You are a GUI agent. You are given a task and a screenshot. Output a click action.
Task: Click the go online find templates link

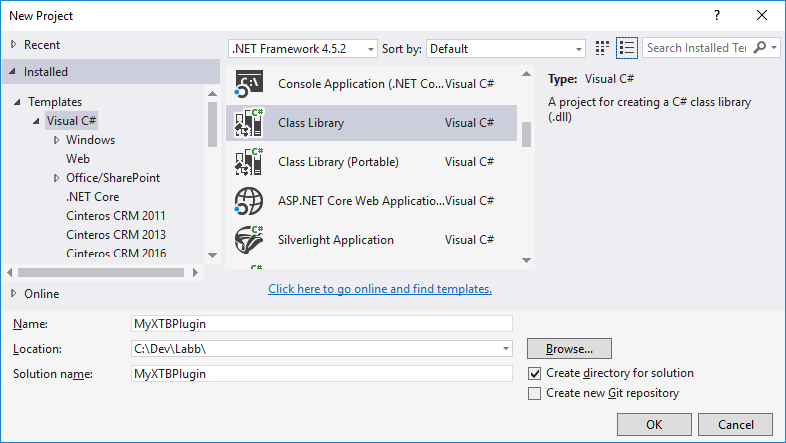pyautogui.click(x=380, y=289)
